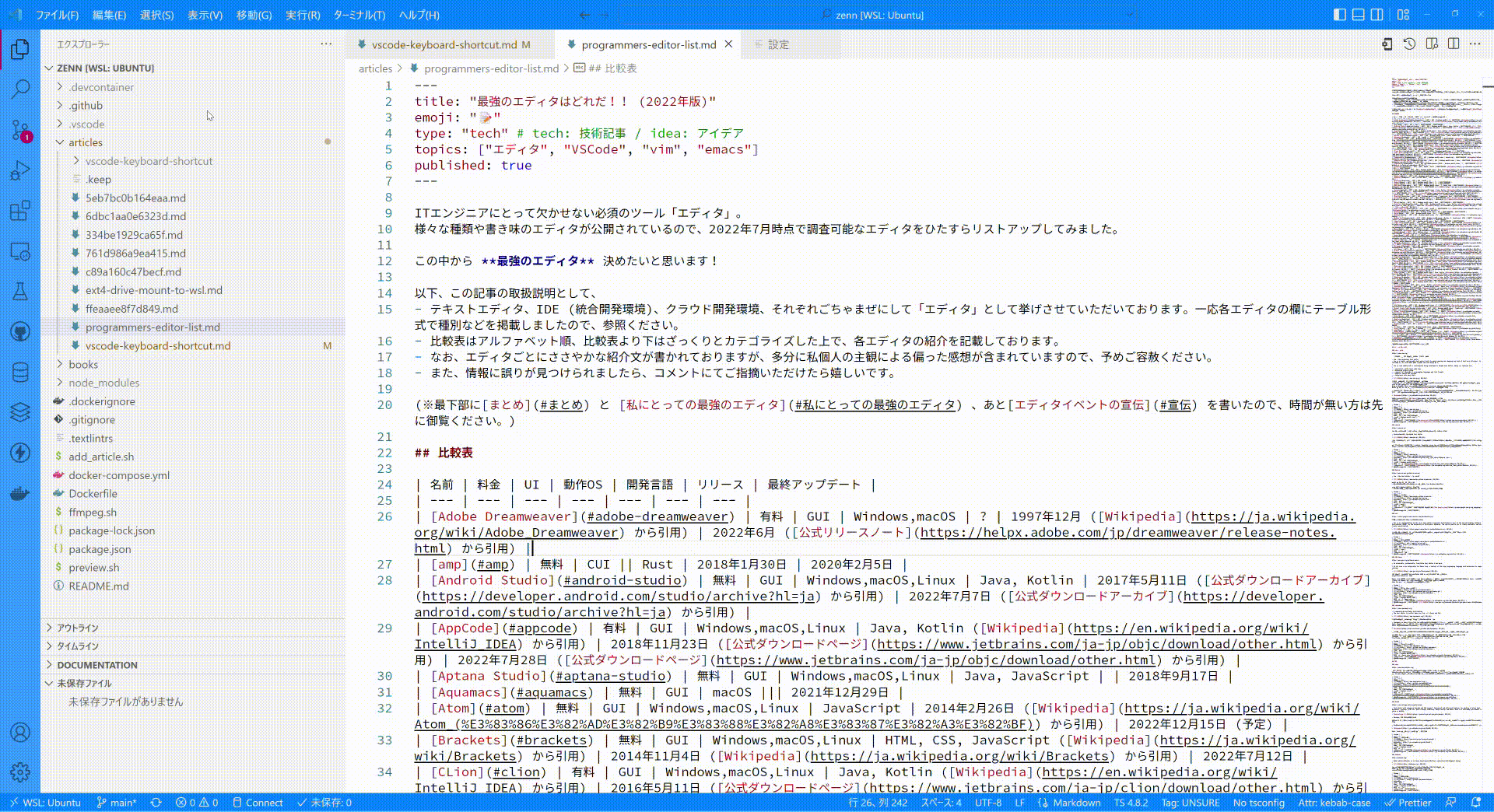1494x812 pixels.
Task: Open the Search view in activity bar
Action: (20, 89)
